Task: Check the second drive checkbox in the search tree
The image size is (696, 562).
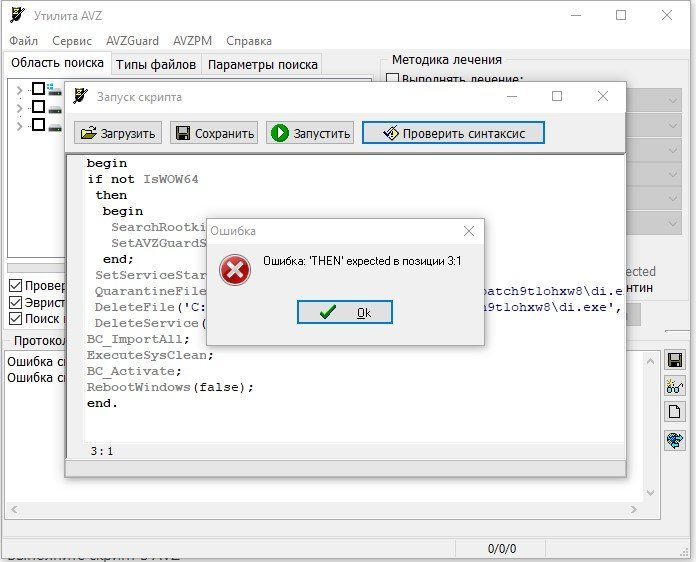Action: [x=39, y=107]
